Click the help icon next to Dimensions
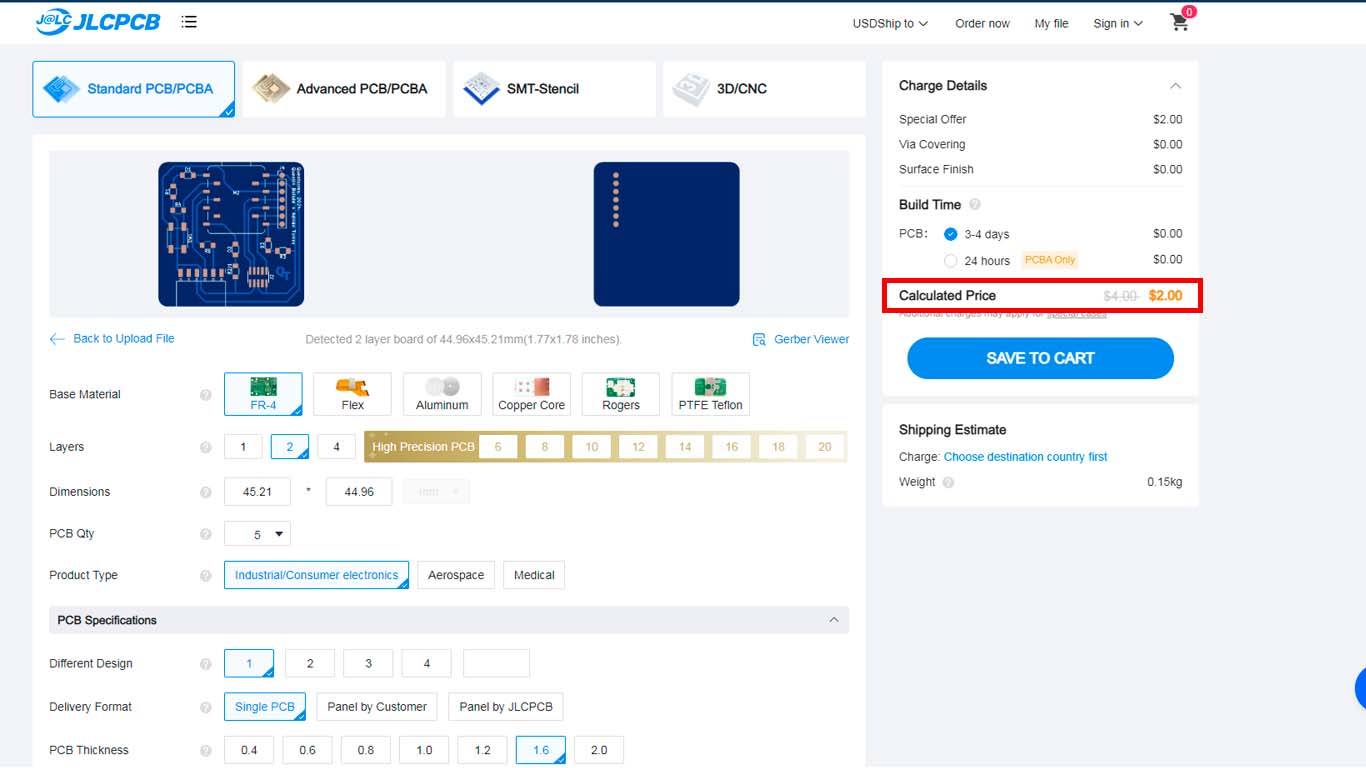This screenshot has height=768, width=1366. click(x=206, y=492)
